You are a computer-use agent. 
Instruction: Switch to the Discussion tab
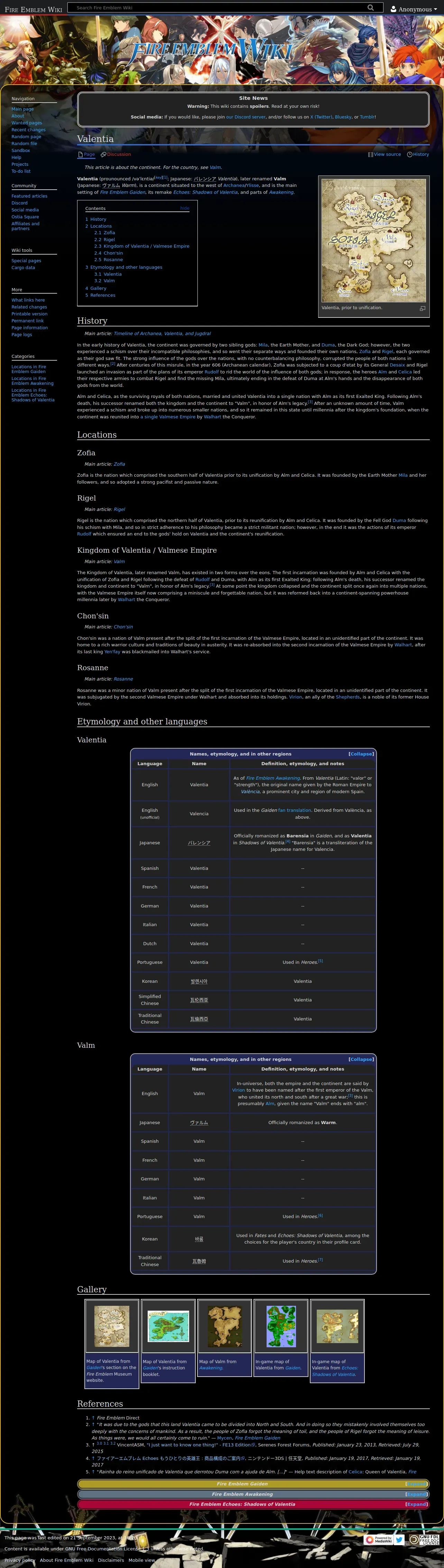tap(119, 155)
